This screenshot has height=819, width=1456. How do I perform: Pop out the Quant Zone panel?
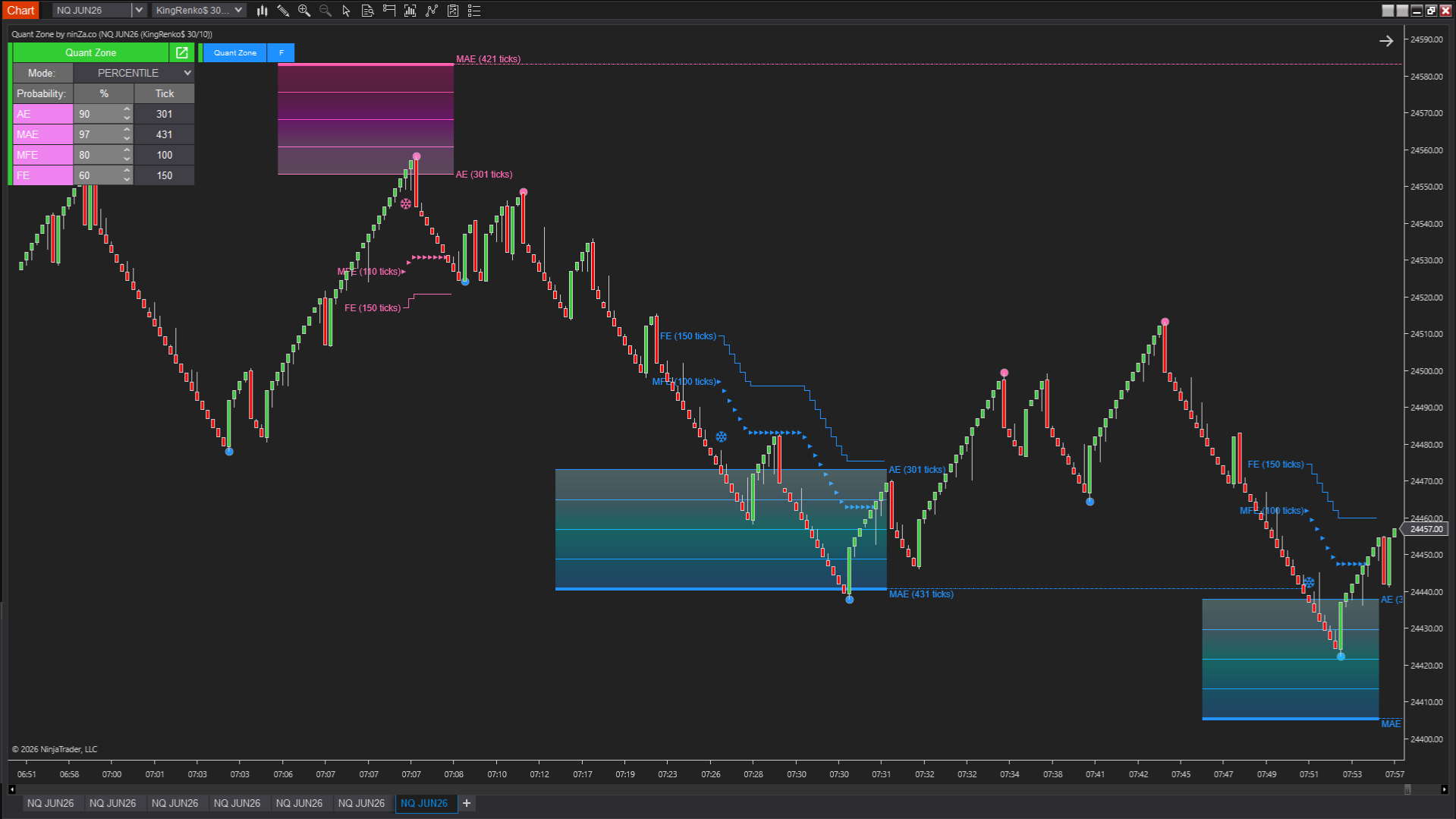pyautogui.click(x=182, y=52)
